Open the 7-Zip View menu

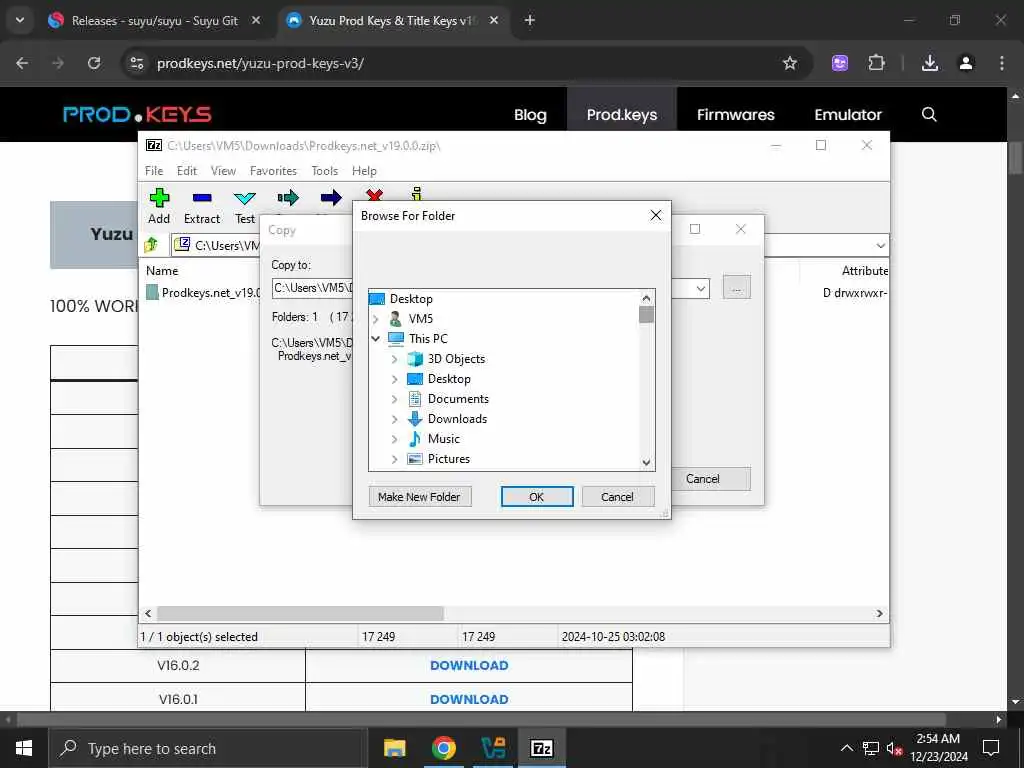pos(223,171)
